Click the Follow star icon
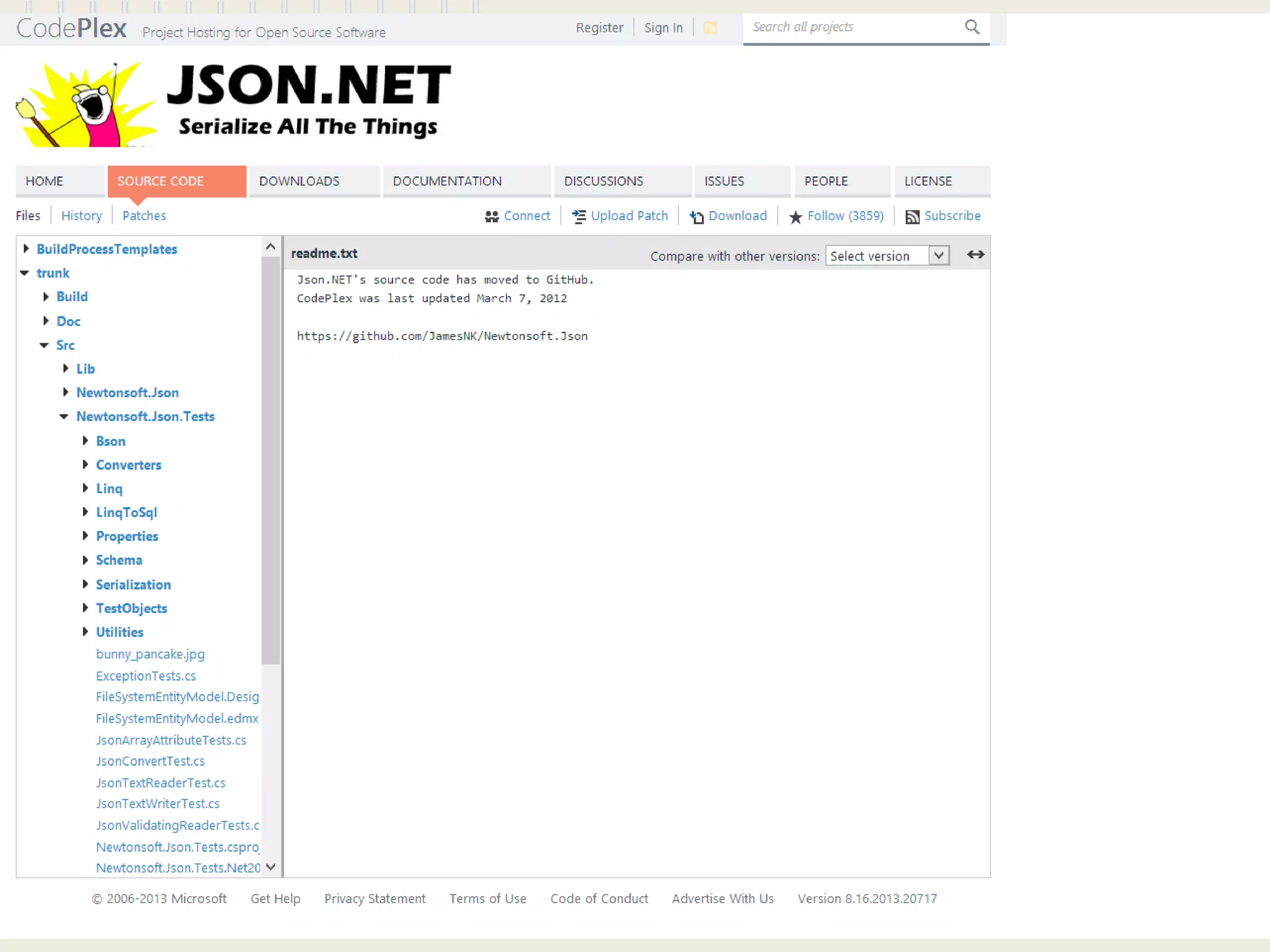The width and height of the screenshot is (1270, 952). tap(795, 216)
